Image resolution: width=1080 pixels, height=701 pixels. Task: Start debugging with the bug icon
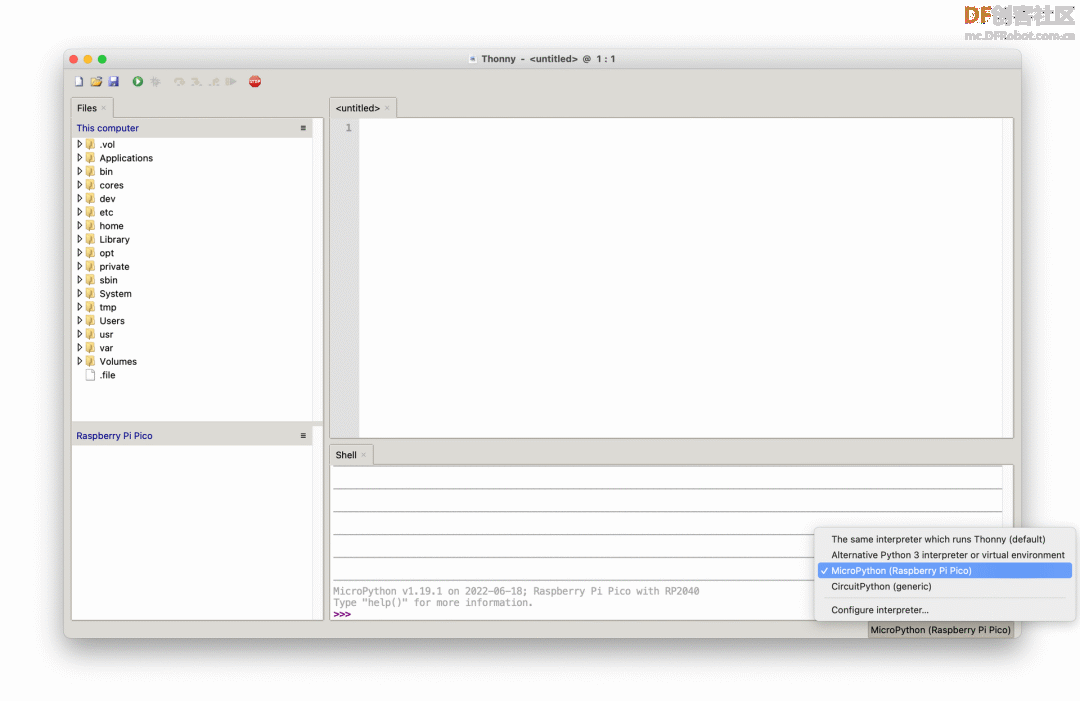156,81
